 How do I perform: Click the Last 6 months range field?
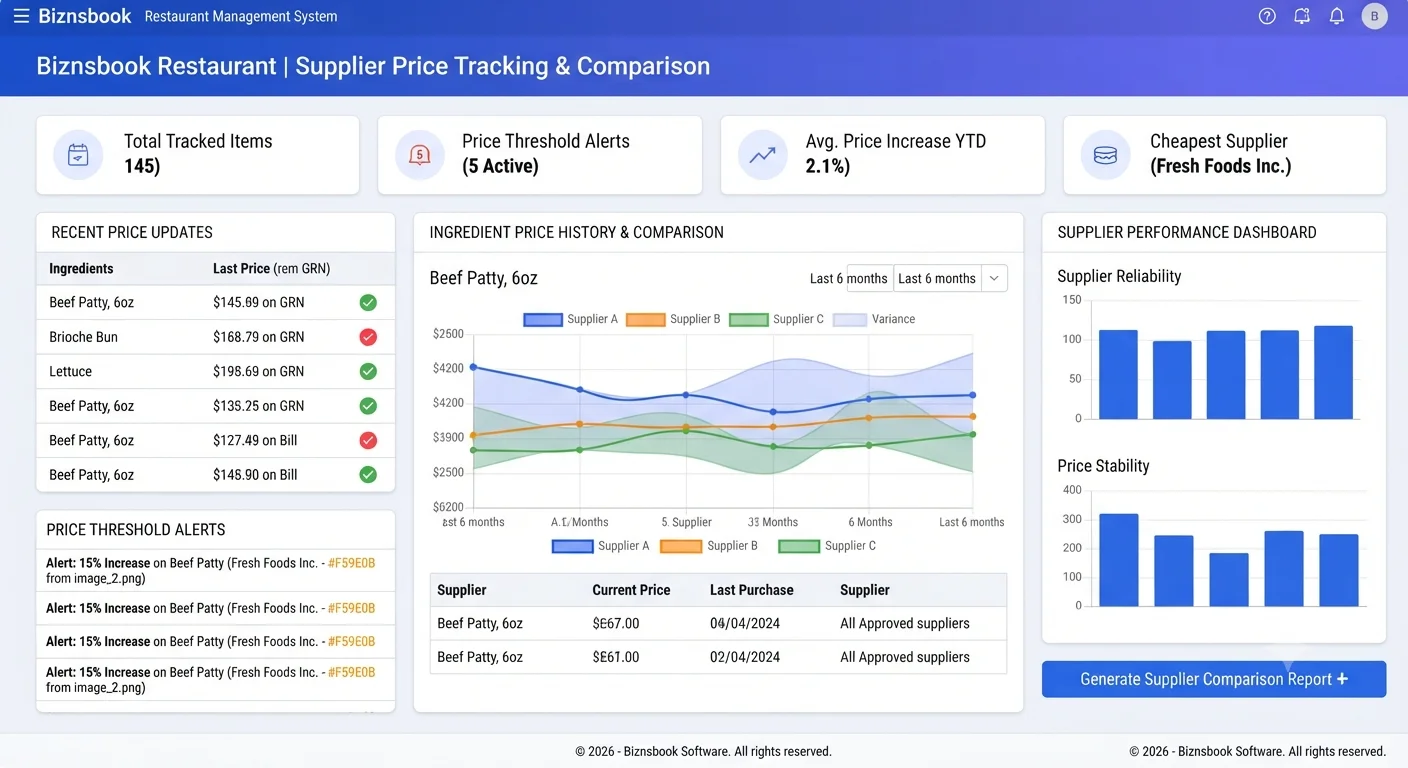(937, 278)
